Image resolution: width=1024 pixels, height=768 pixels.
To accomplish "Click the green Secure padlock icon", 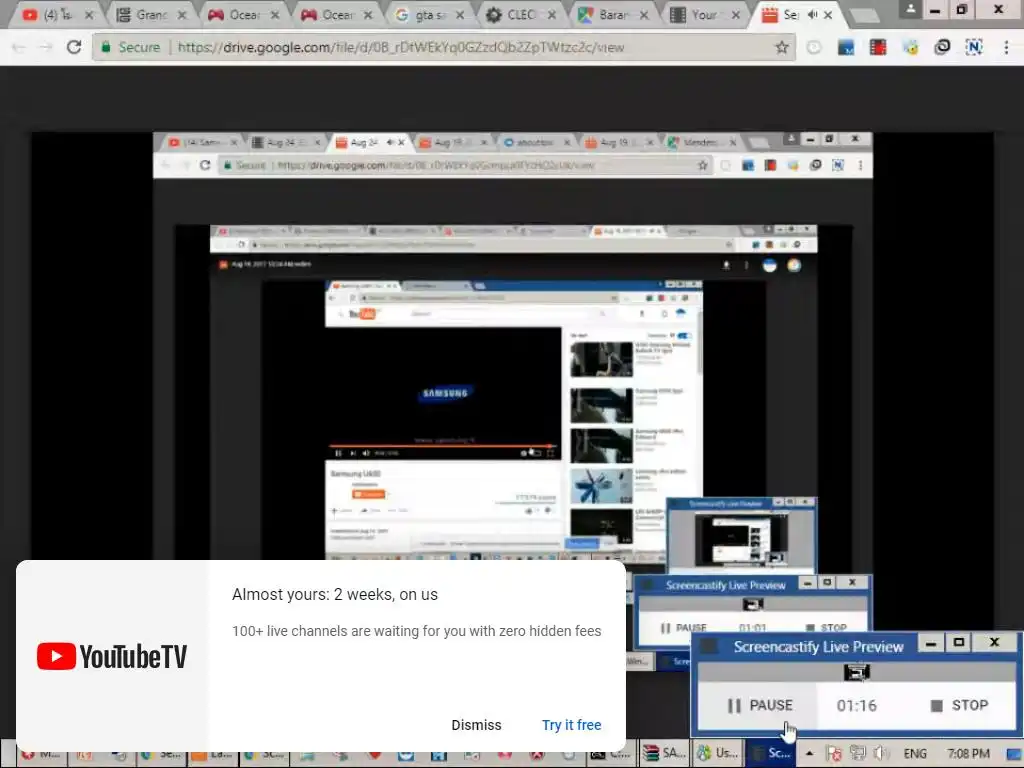I will coord(106,47).
